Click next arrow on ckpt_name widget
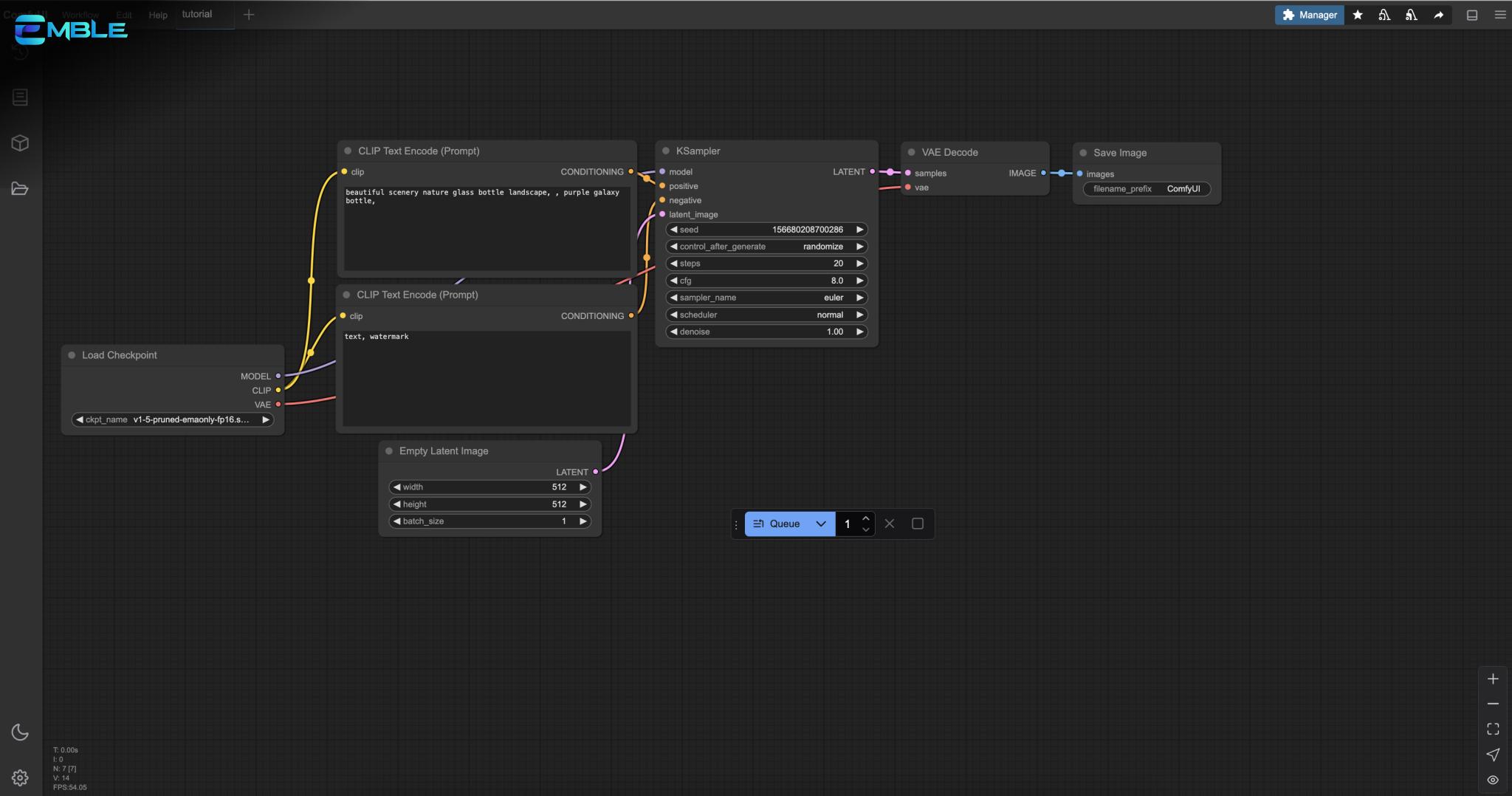The height and width of the screenshot is (796, 1512). click(x=265, y=419)
